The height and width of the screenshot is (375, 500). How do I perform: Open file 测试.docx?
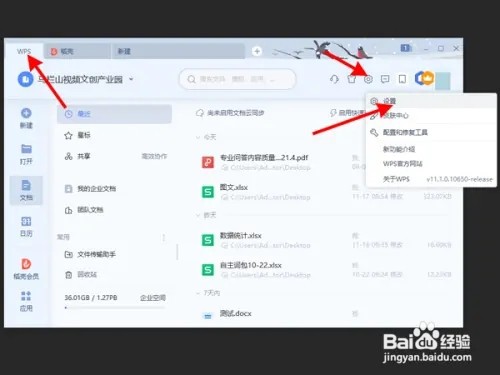(x=235, y=314)
